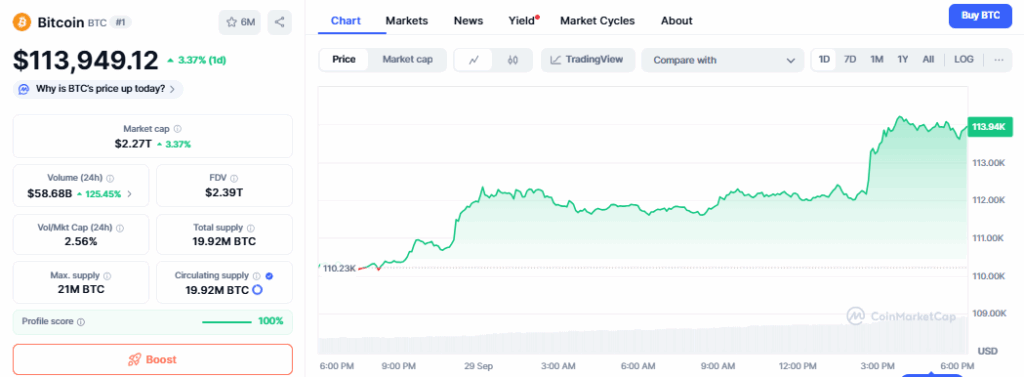Click the Profile score progress bar
Screen dimensions: 1024x377
tap(227, 322)
